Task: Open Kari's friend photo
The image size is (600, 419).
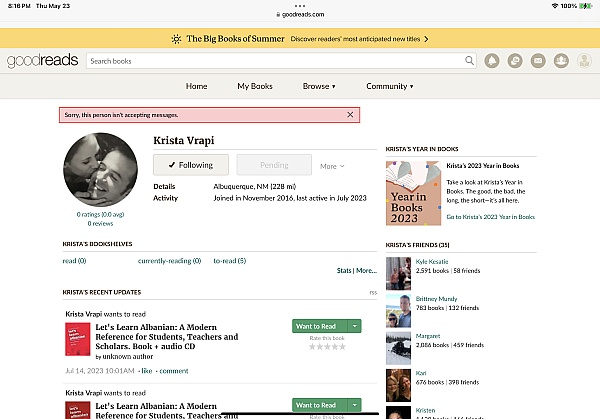Action: click(x=398, y=385)
